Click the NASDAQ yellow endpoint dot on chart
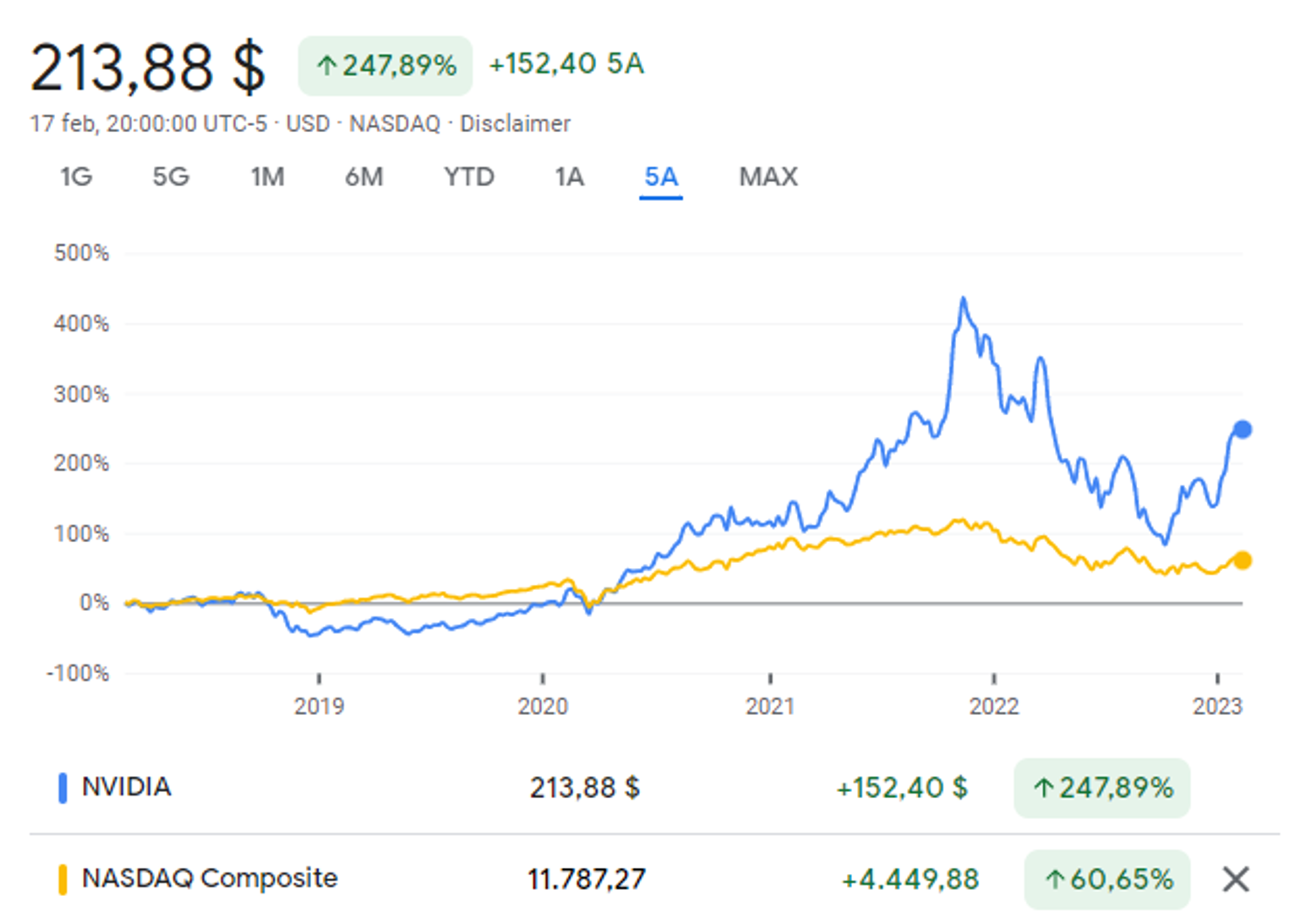This screenshot has width=1311, height=924. coord(1242,560)
